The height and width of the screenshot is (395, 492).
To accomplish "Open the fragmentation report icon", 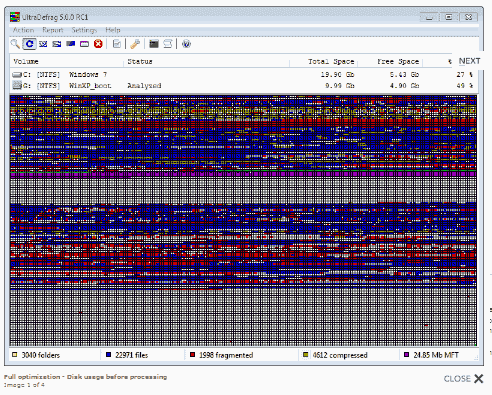I will click(117, 44).
